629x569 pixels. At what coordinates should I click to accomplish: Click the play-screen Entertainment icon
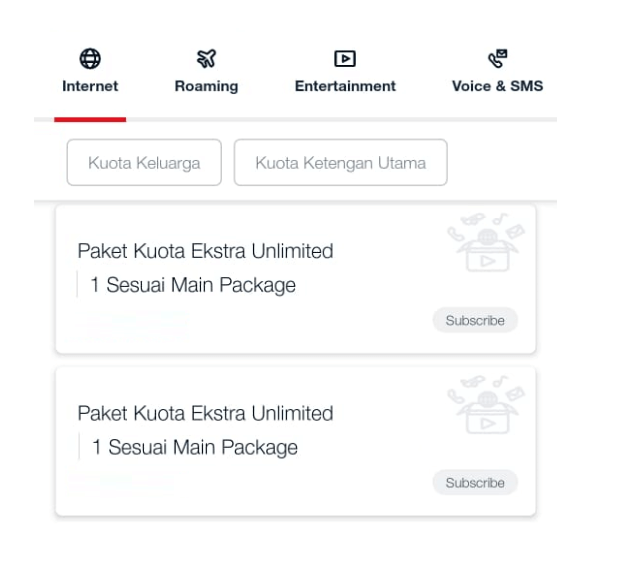(x=345, y=59)
